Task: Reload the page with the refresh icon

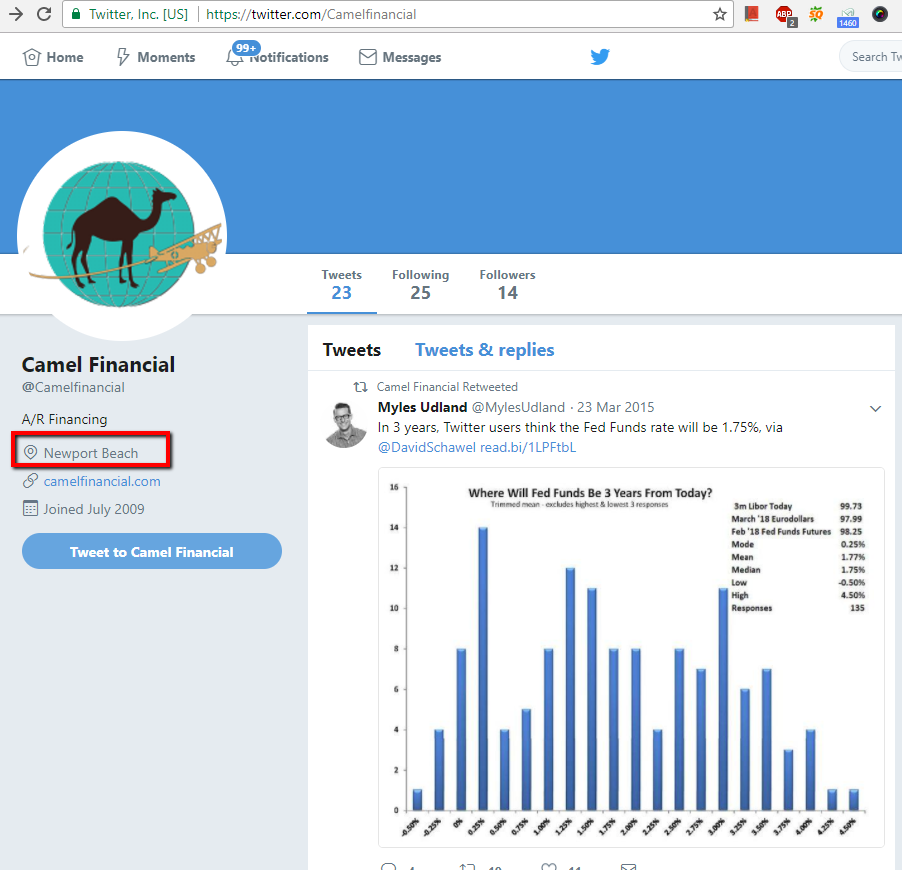Action: (x=44, y=14)
